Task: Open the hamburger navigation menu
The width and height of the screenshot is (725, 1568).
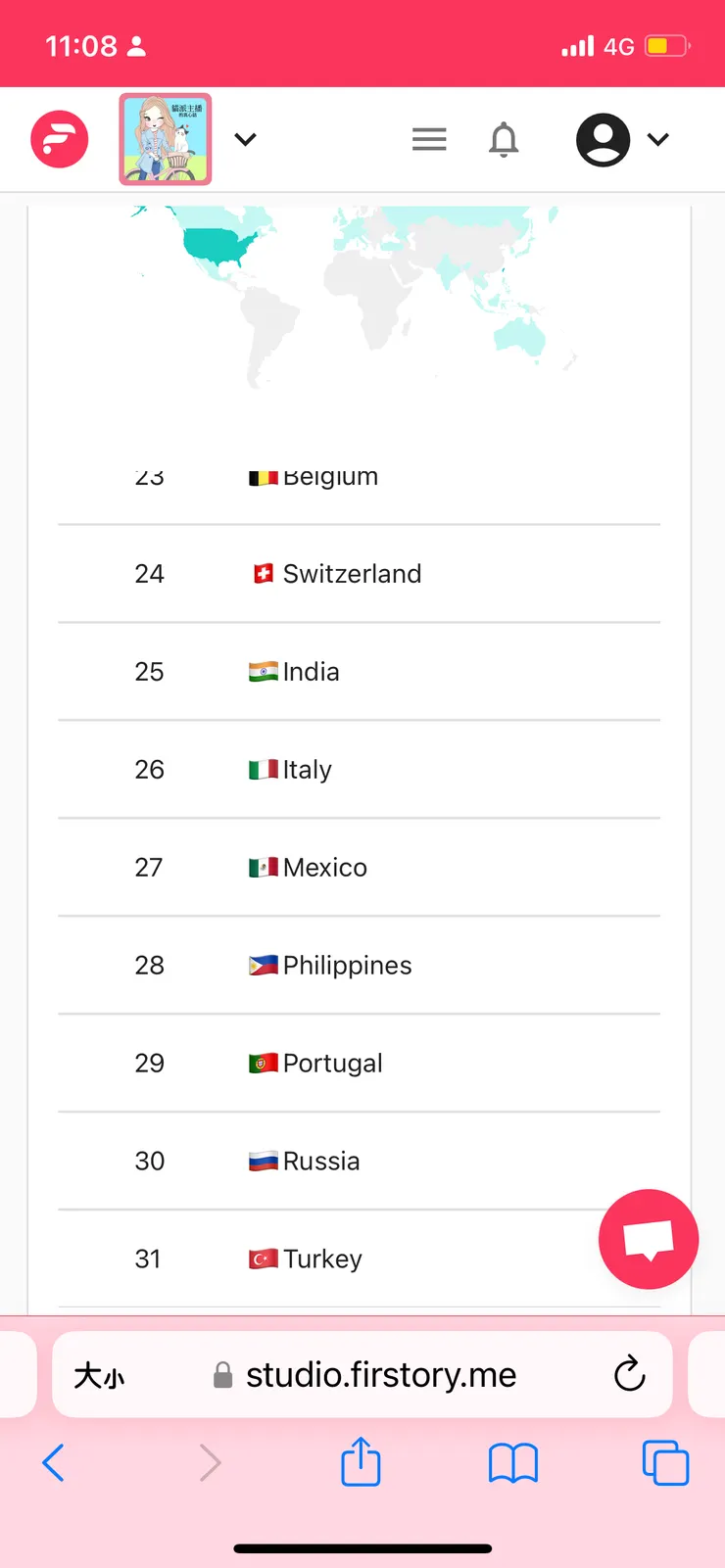Action: 429,139
